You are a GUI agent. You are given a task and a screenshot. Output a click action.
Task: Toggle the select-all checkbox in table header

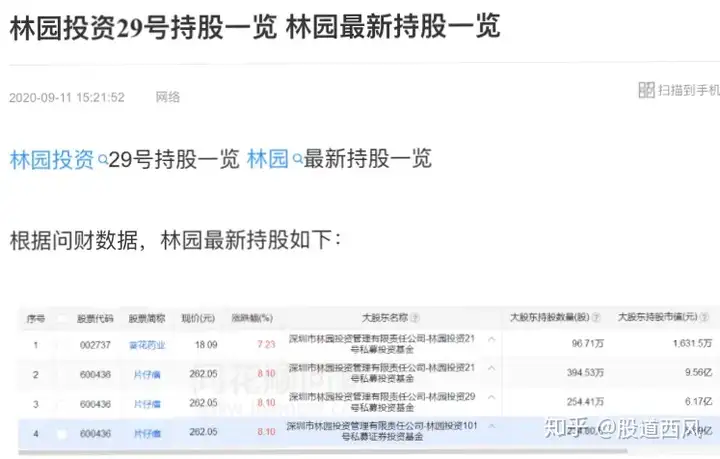click(x=62, y=319)
